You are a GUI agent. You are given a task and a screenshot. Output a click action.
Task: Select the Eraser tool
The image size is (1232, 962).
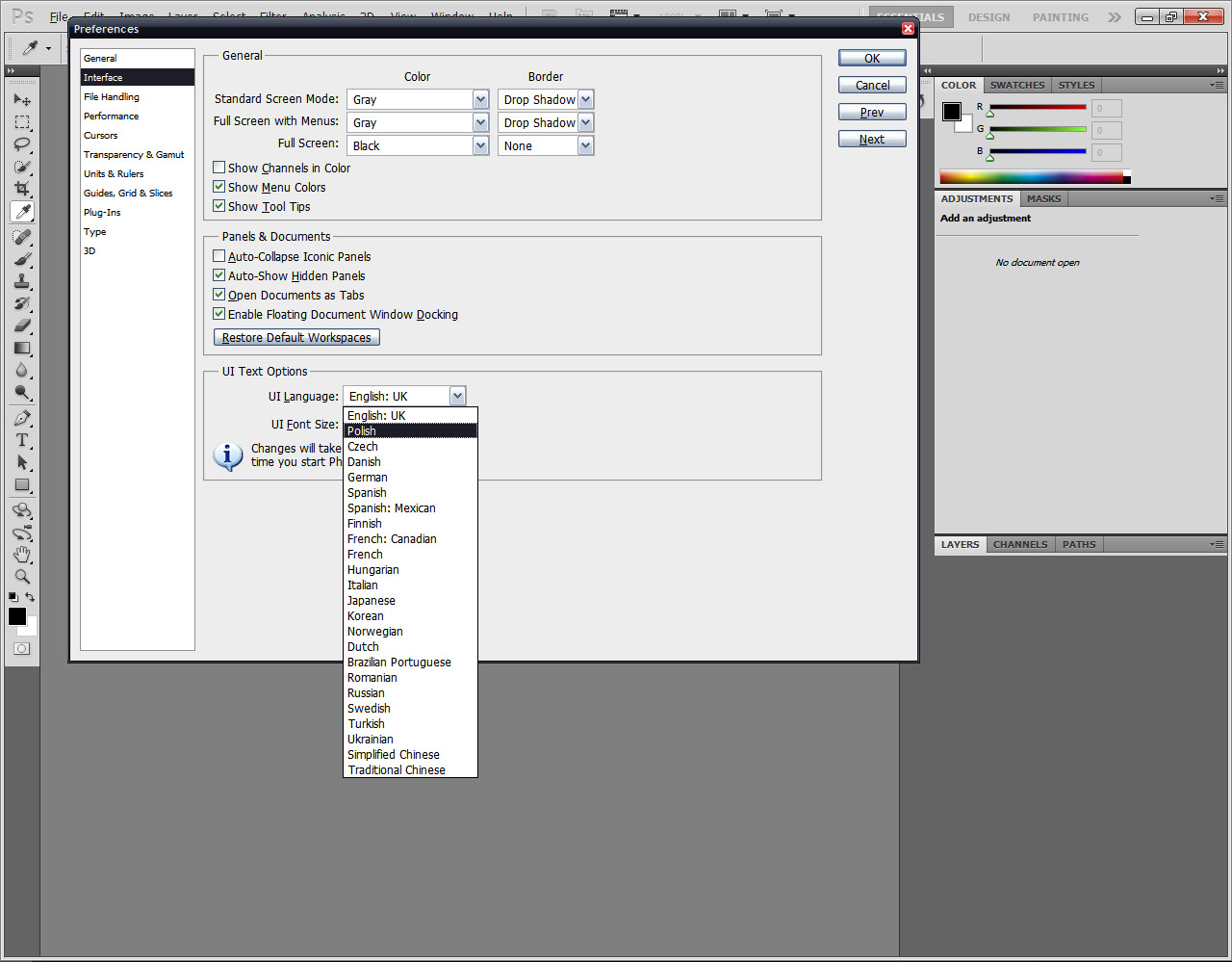pos(22,325)
